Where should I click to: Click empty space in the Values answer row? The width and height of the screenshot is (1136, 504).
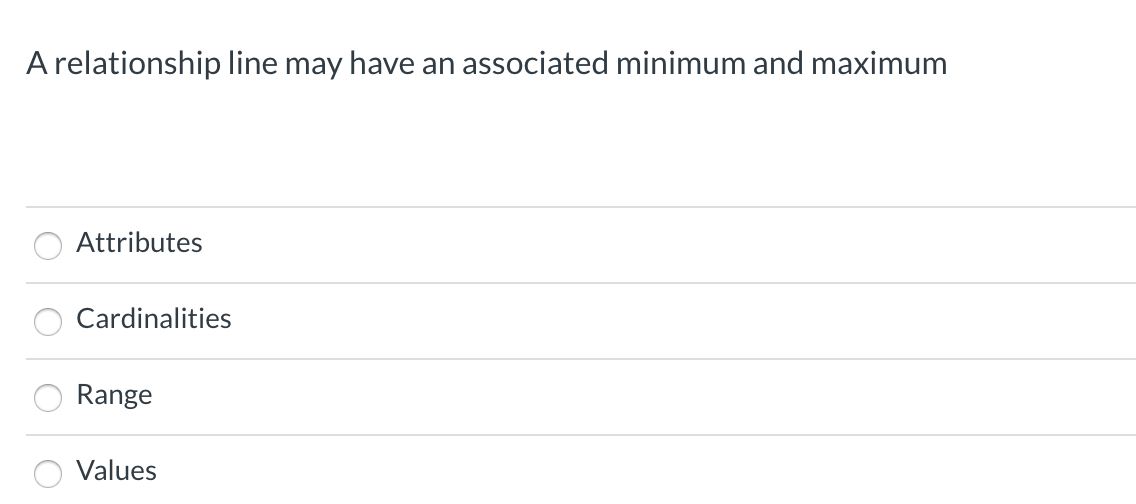coord(652,471)
